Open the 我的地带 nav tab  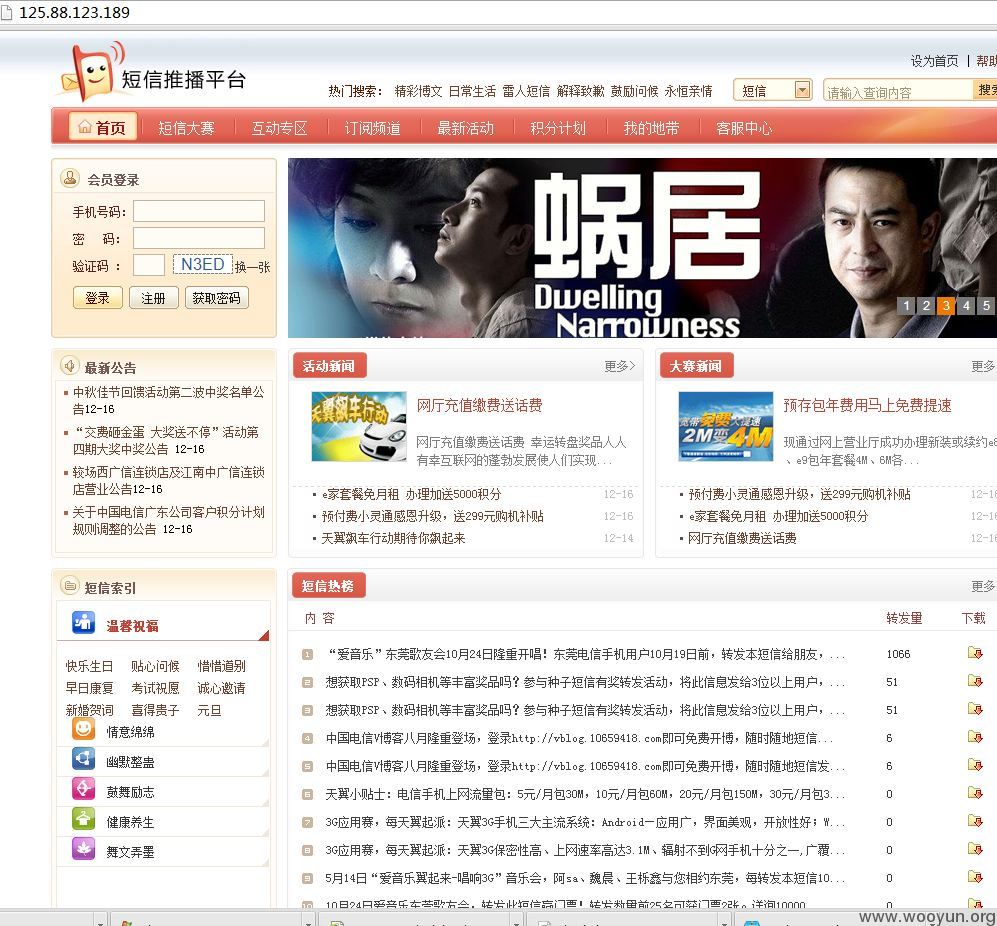click(651, 128)
